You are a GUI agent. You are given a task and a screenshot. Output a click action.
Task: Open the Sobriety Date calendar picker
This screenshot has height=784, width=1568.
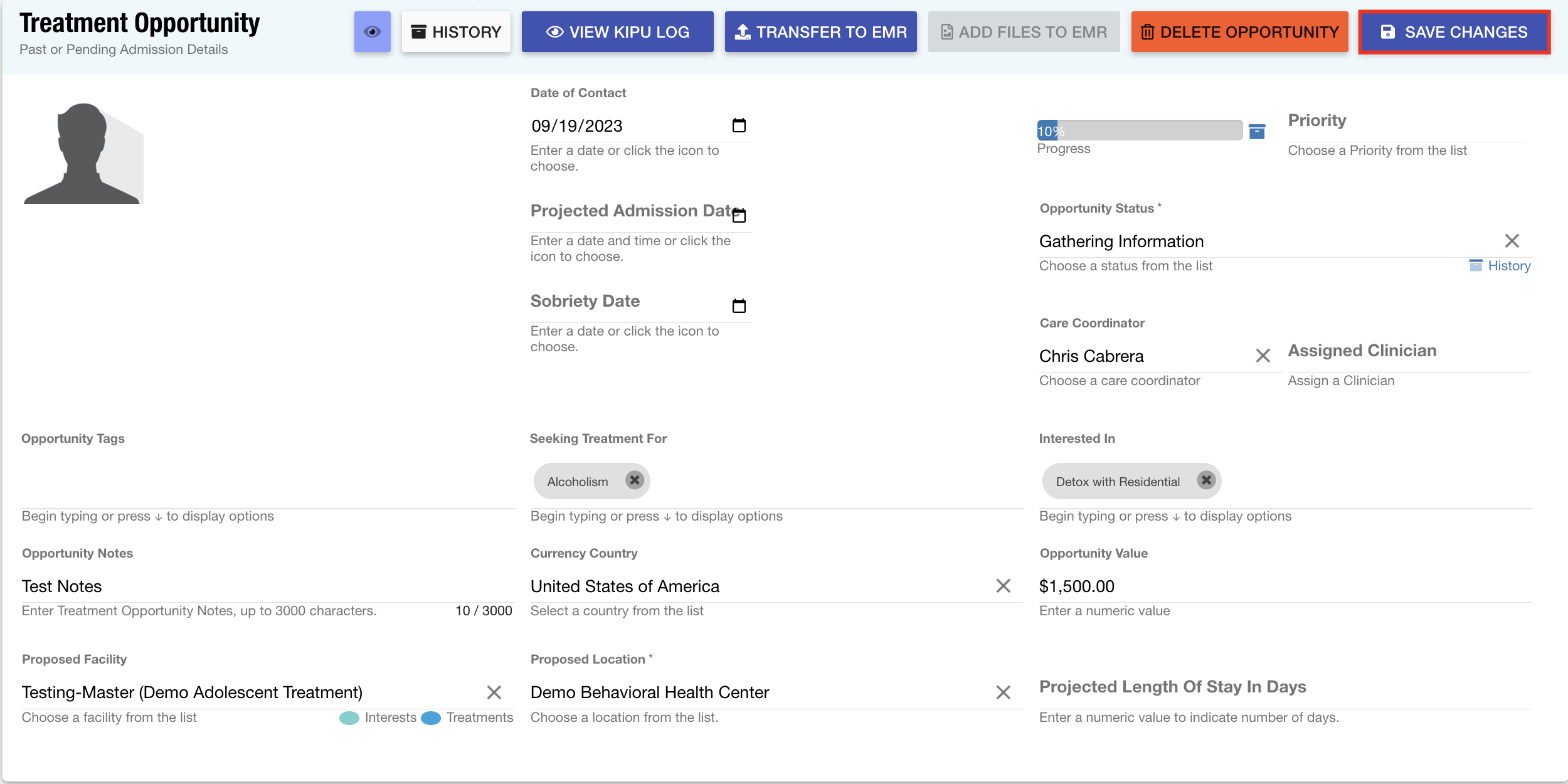(739, 305)
